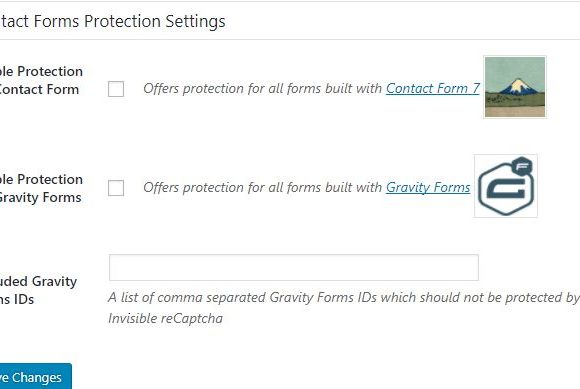Click the Gravity Forms hexagon logo
Image resolution: width=580 pixels, height=389 pixels.
506,186
